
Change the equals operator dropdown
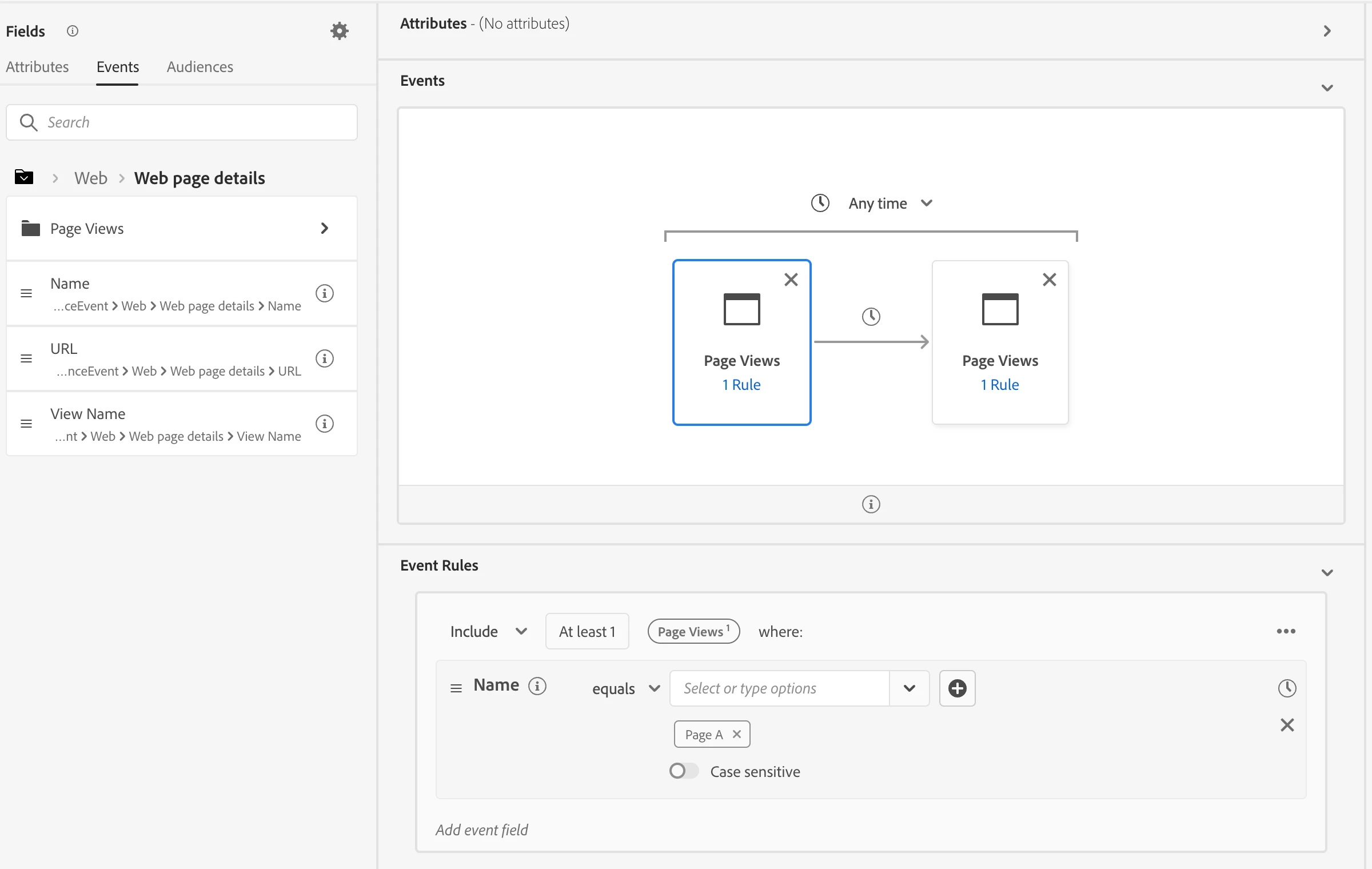click(625, 688)
